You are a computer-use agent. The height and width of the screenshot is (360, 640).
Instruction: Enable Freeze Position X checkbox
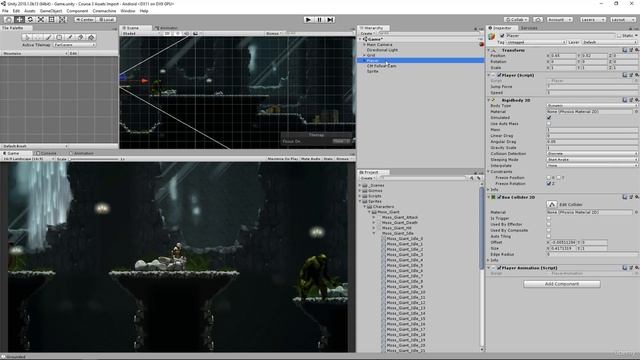click(549, 178)
